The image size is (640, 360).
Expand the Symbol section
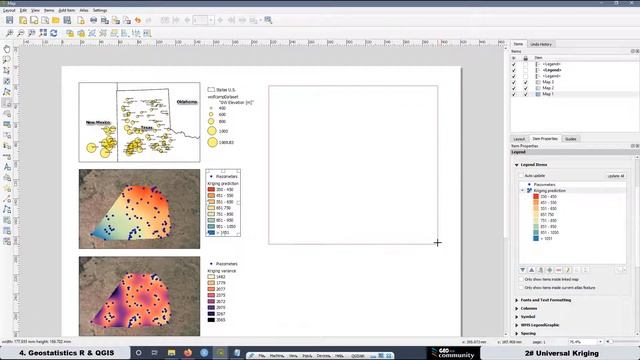click(x=517, y=317)
